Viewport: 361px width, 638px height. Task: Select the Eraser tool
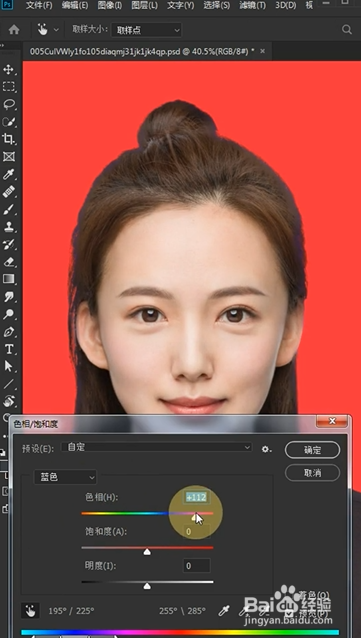(x=9, y=262)
